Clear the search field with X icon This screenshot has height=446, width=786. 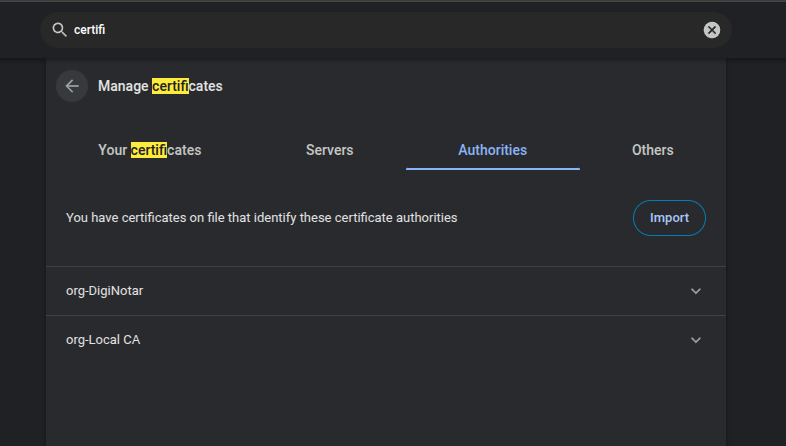pos(711,30)
